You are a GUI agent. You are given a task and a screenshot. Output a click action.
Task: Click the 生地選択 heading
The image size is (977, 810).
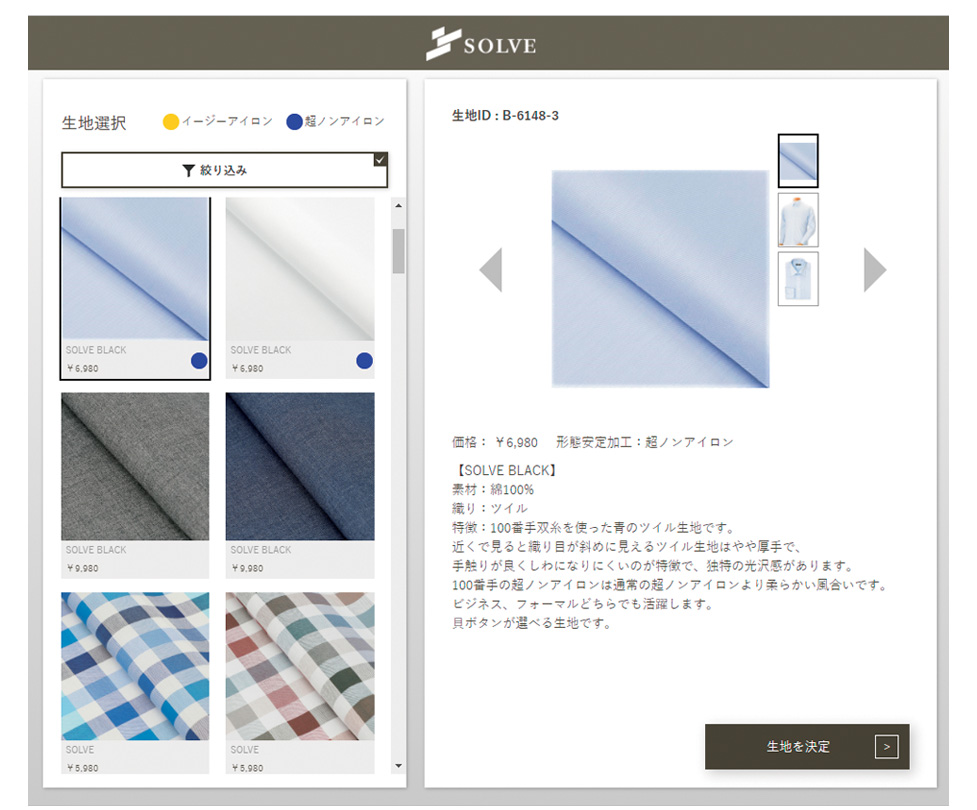(94, 123)
